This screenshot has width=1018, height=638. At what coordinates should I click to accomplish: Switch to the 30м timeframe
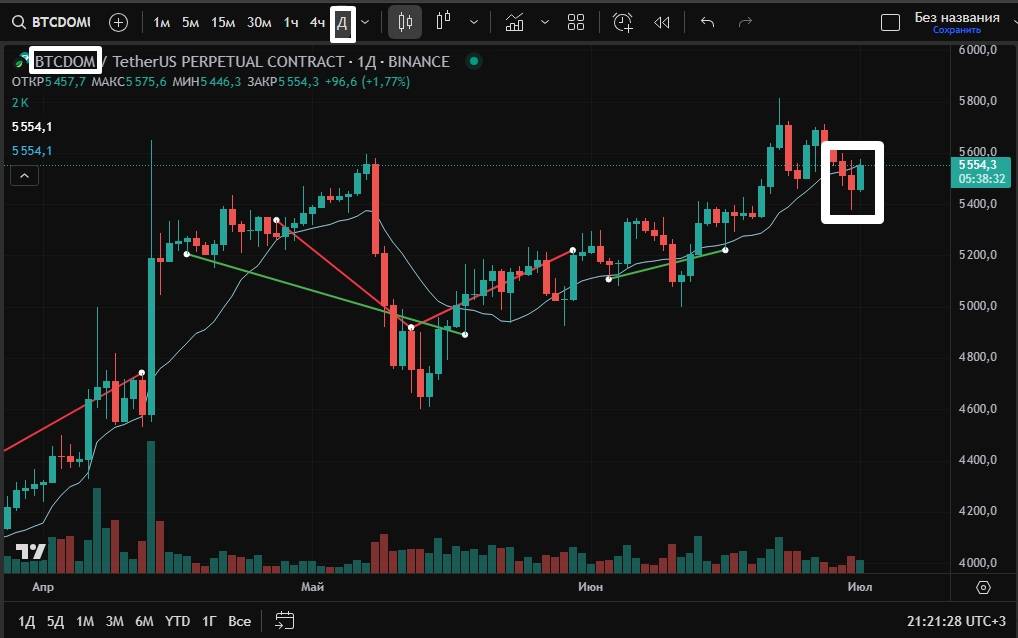coord(259,23)
